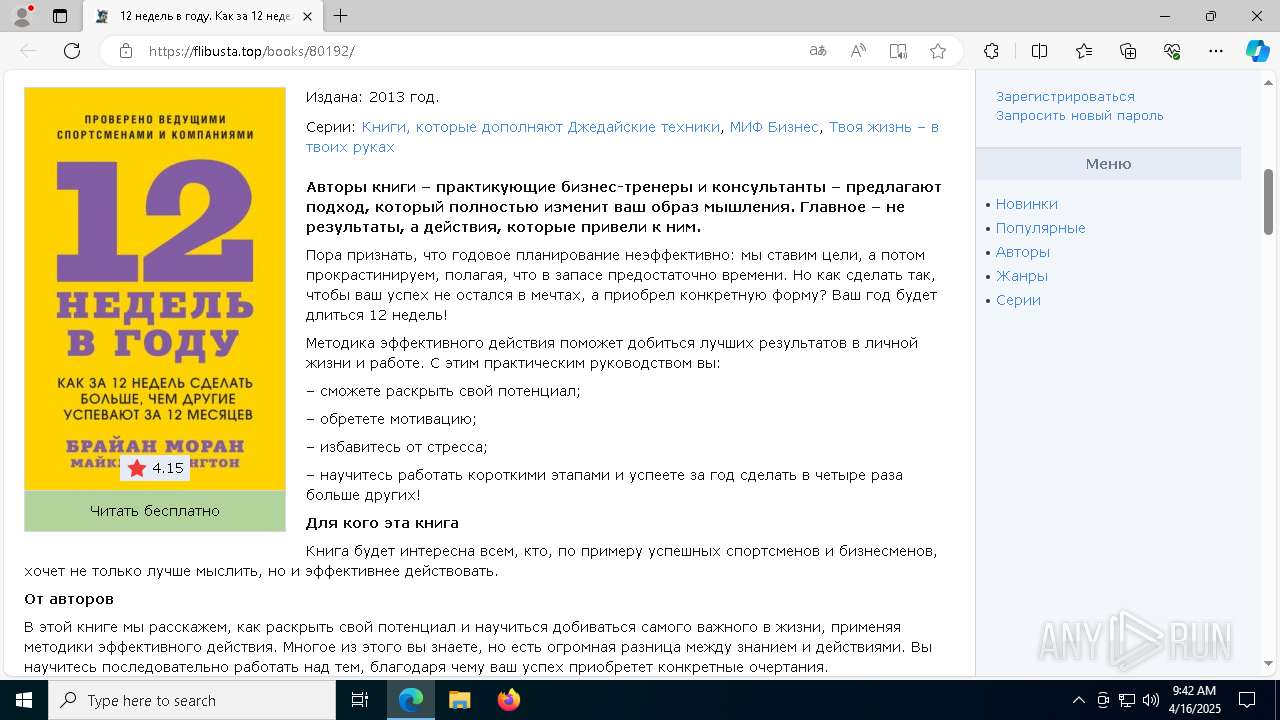Viewport: 1280px width, 720px height.
Task: Close the '12 недель в году' browser tab
Action: (307, 16)
